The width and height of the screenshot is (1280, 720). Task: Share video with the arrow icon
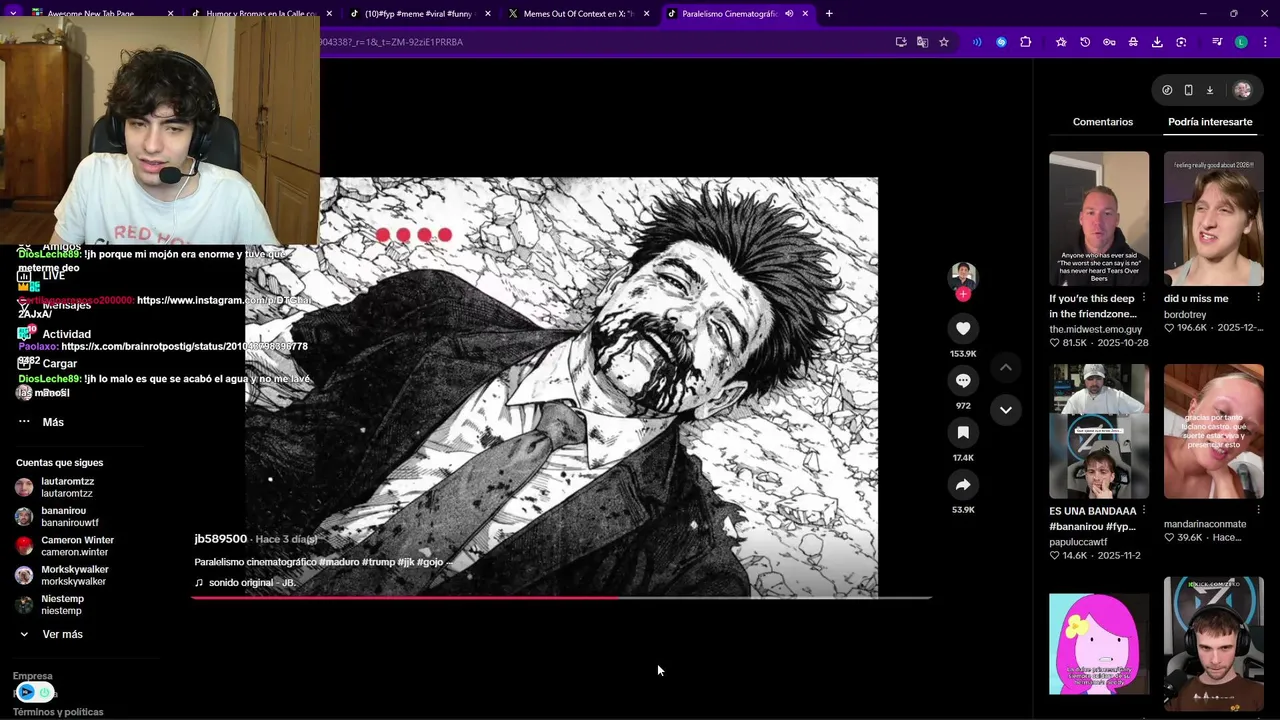tap(963, 484)
